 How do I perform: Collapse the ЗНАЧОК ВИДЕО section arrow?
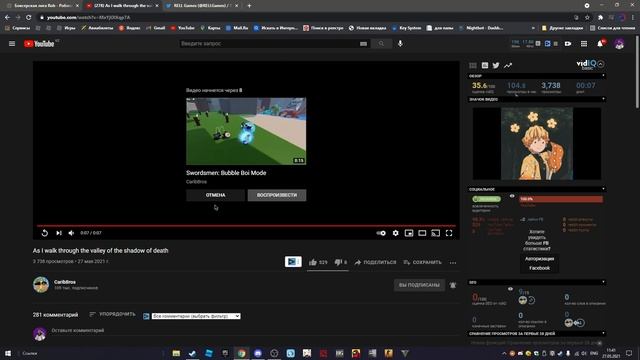point(603,99)
